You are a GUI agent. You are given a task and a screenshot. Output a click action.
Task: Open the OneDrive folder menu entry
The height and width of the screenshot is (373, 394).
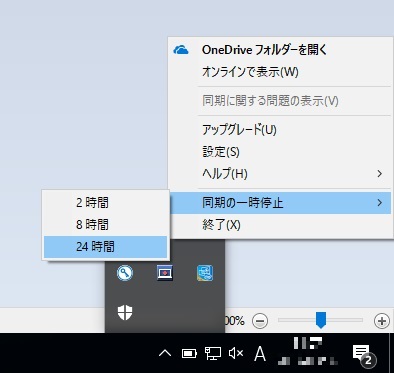pyautogui.click(x=280, y=50)
